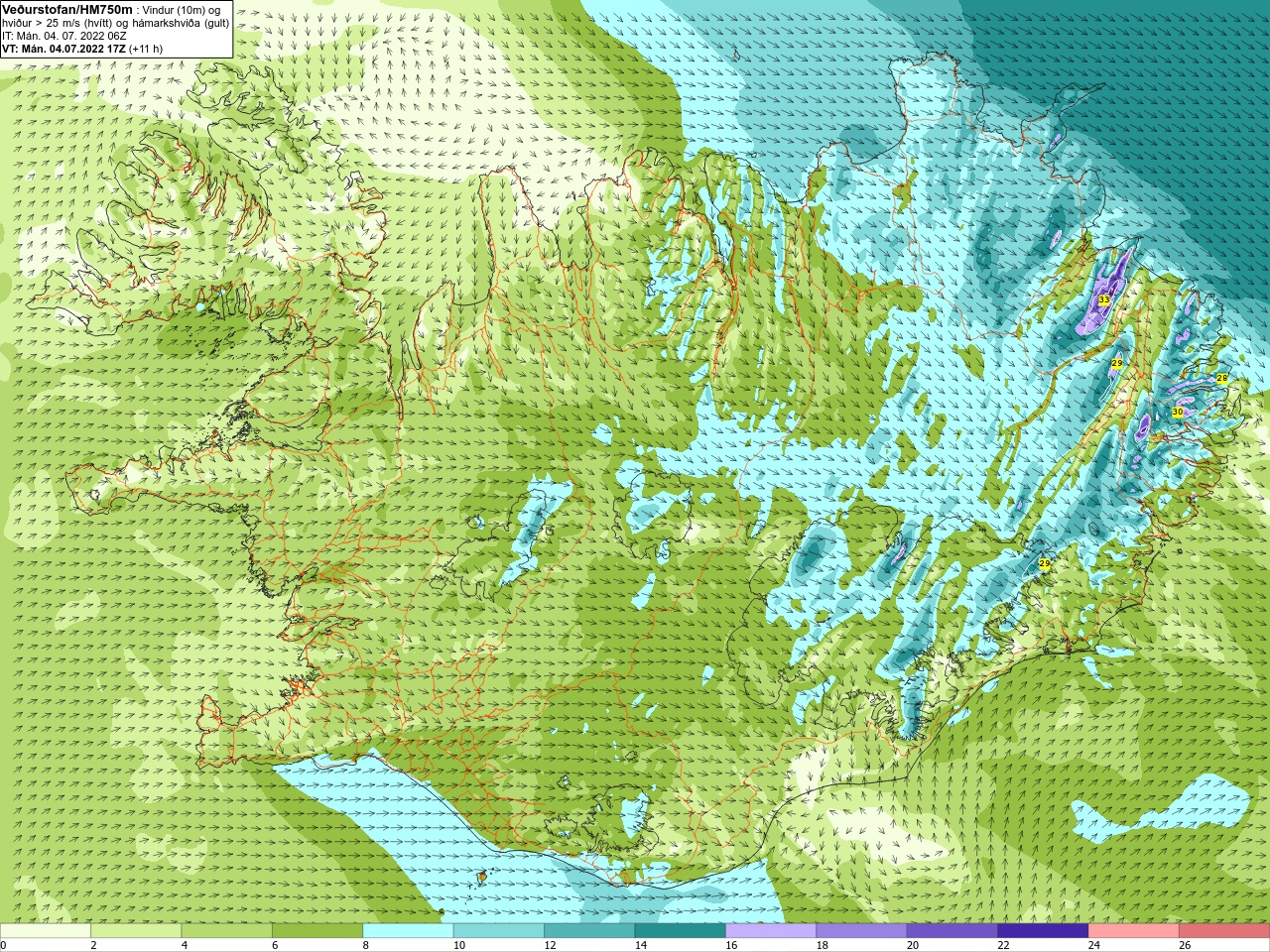The image size is (1270, 952).
Task: Select the 12–14 m/s teal legend swatch
Action: (589, 931)
